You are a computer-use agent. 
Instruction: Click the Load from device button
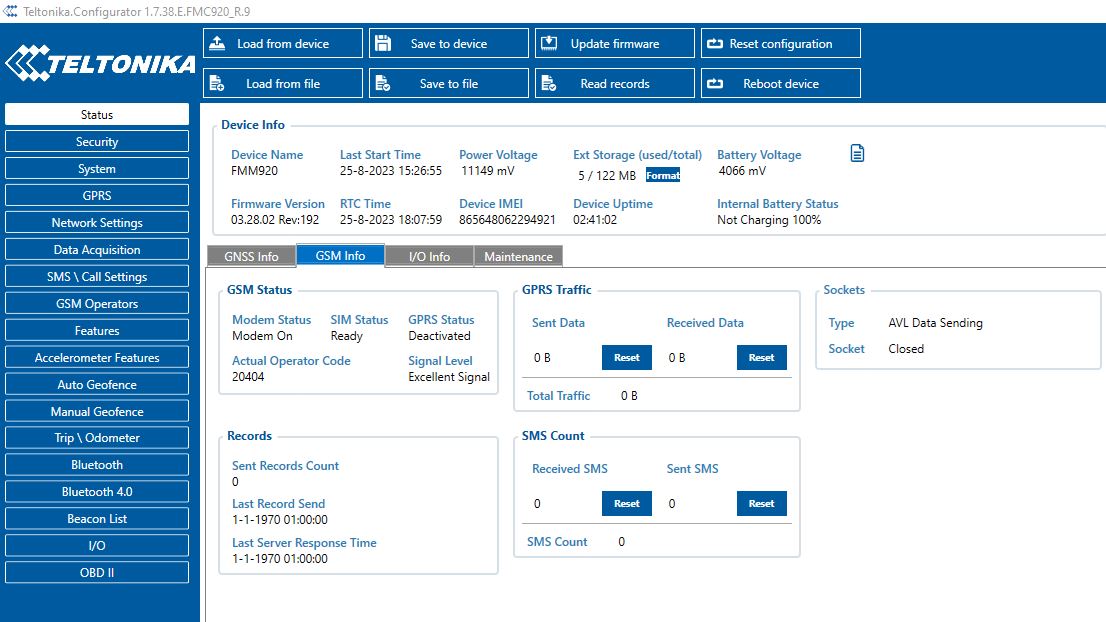[283, 43]
